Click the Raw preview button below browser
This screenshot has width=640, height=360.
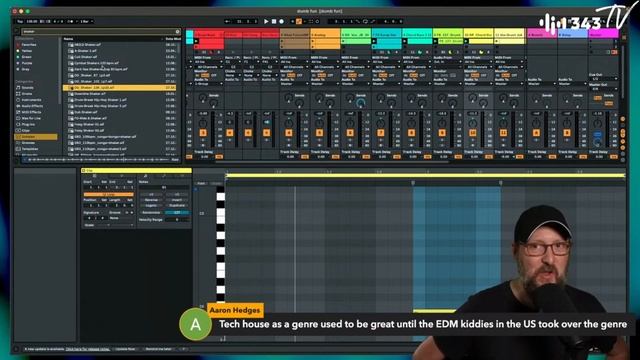pos(175,160)
